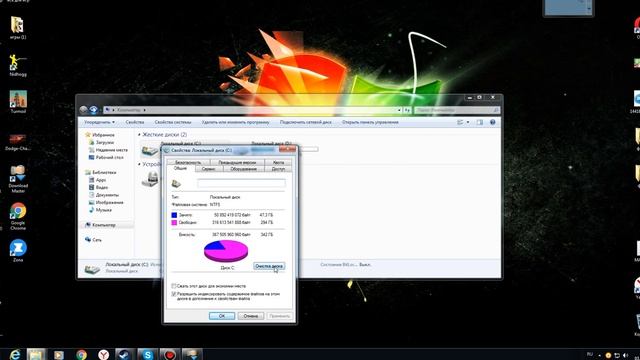Show hidden tray icons arrow
Image resolution: width=640 pixels, height=360 pixels.
(600, 355)
